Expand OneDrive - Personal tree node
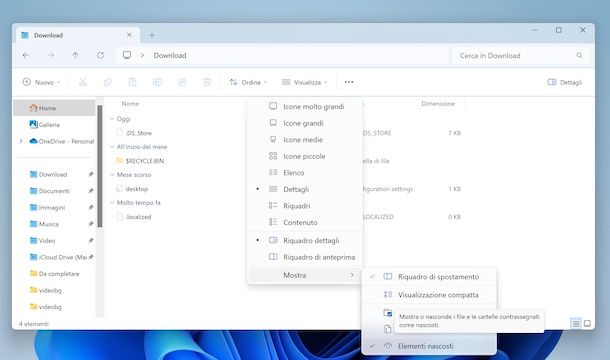610x360 pixels. (x=21, y=141)
